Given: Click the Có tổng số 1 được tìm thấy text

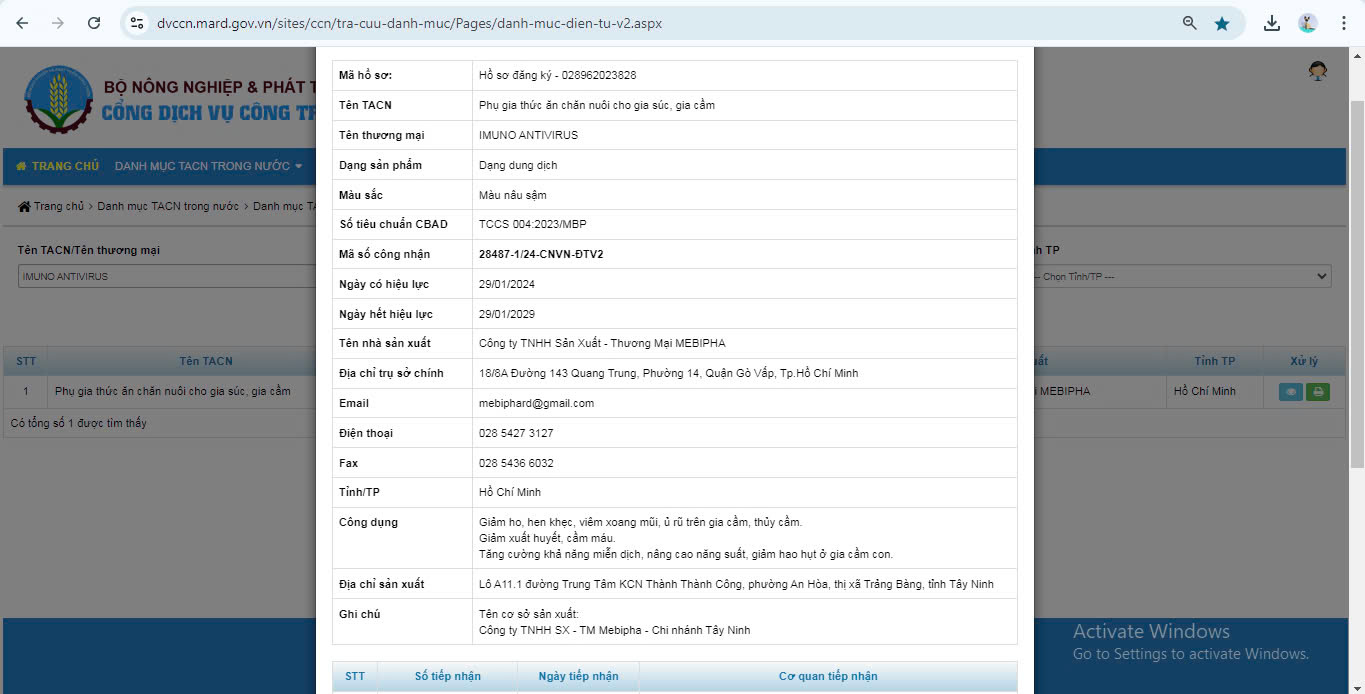Looking at the screenshot, I should point(79,423).
